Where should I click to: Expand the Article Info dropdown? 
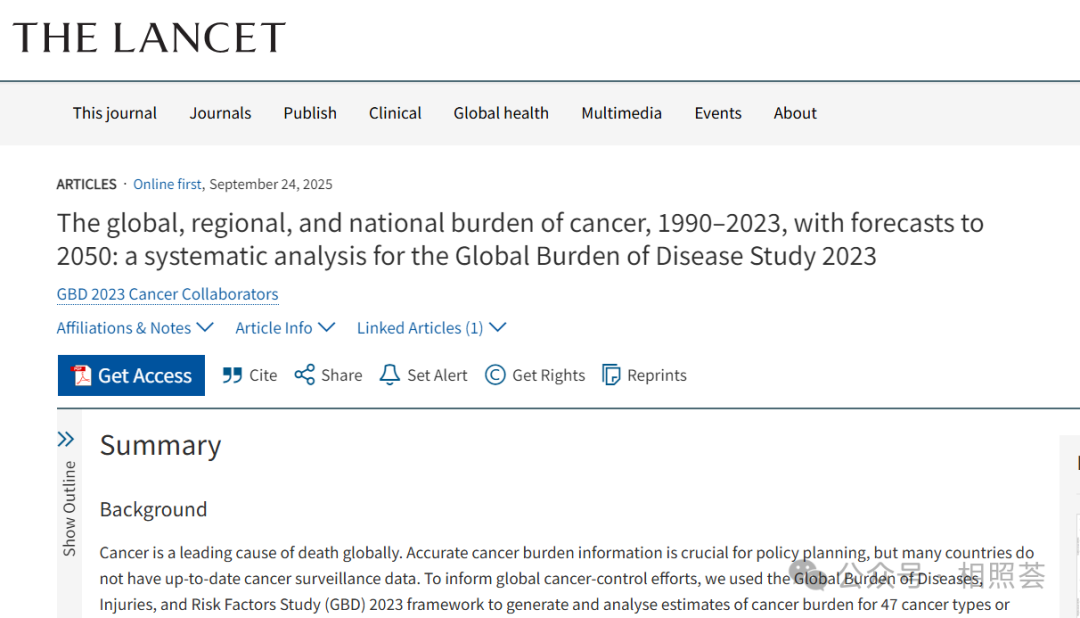(x=285, y=328)
